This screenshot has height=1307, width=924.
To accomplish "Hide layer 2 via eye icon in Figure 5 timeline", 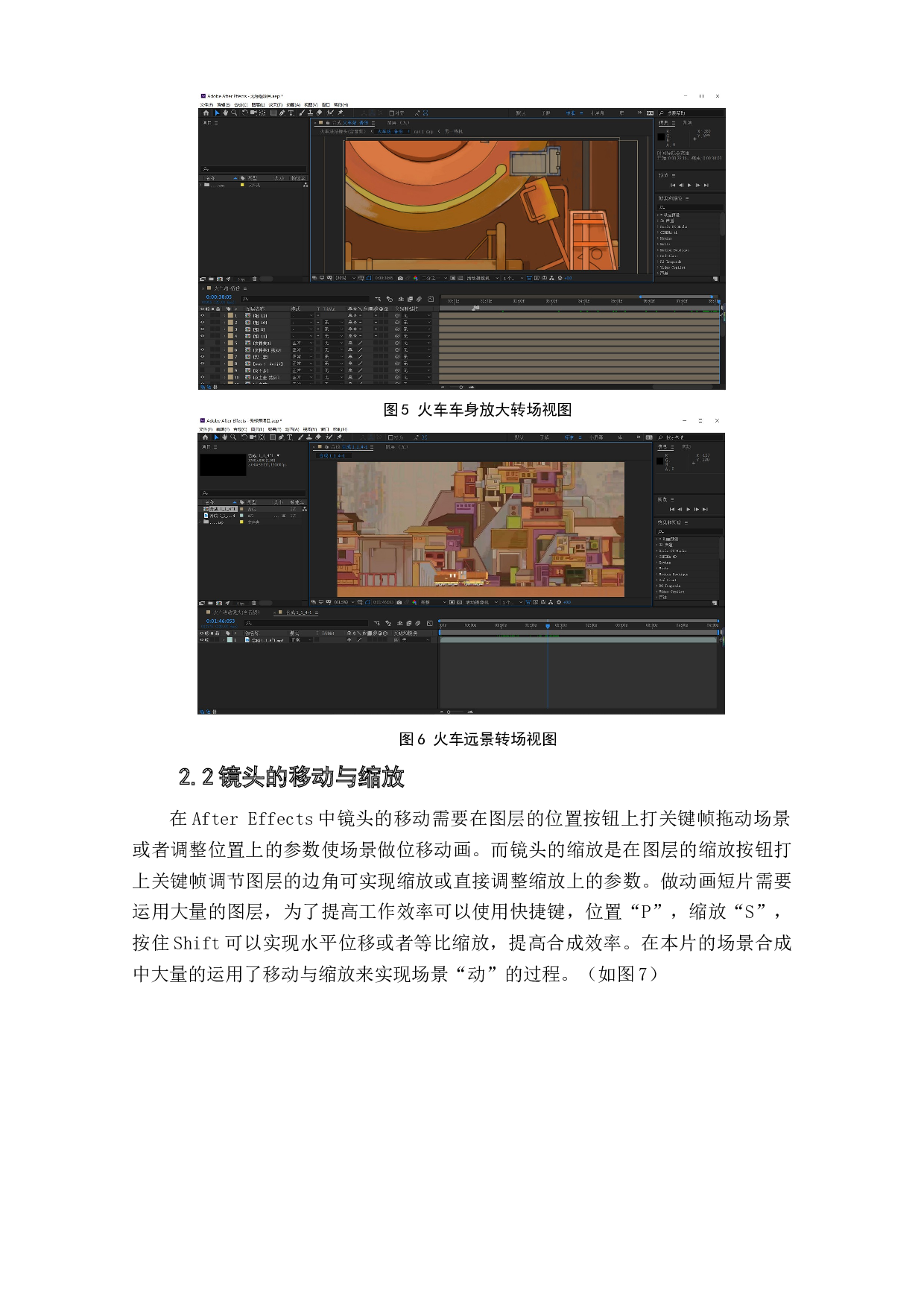I will tap(202, 323).
